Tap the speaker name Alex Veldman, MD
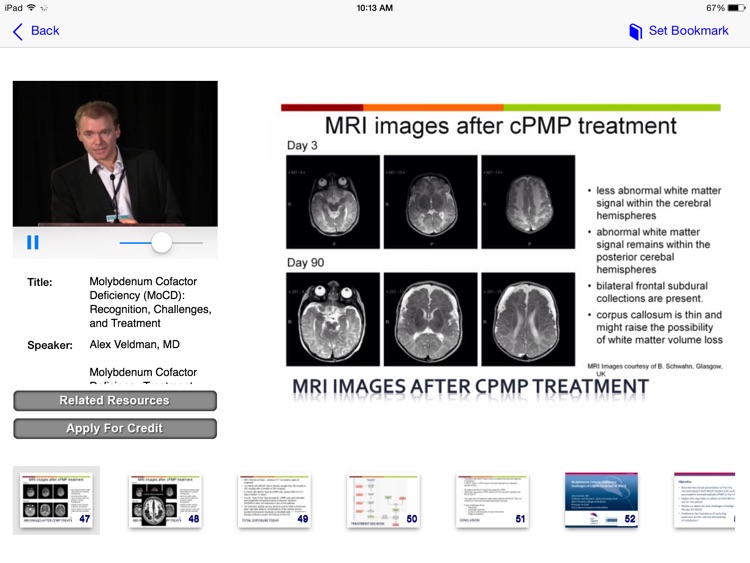Viewport: 750px width, 563px height. (x=134, y=344)
